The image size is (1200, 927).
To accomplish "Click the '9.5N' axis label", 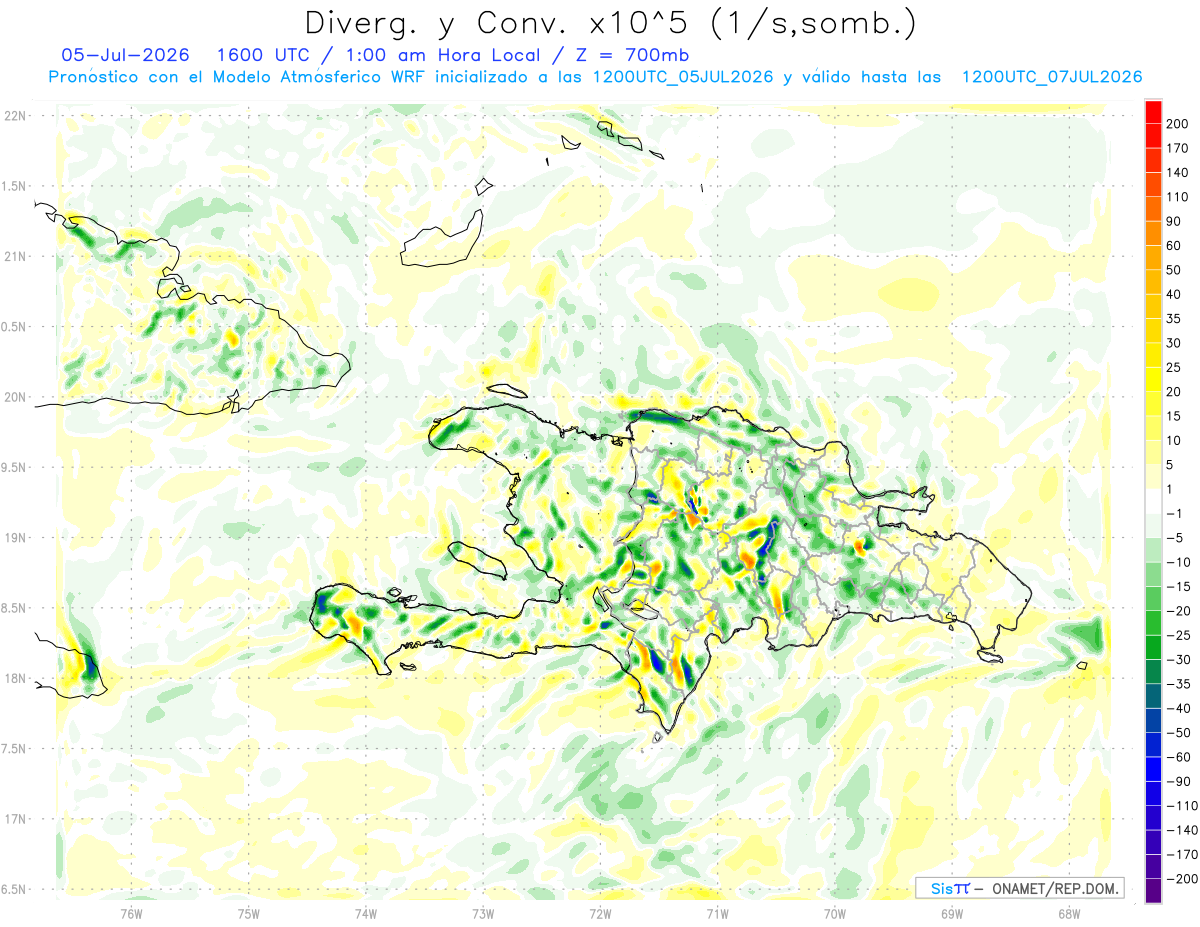I will click(15, 467).
